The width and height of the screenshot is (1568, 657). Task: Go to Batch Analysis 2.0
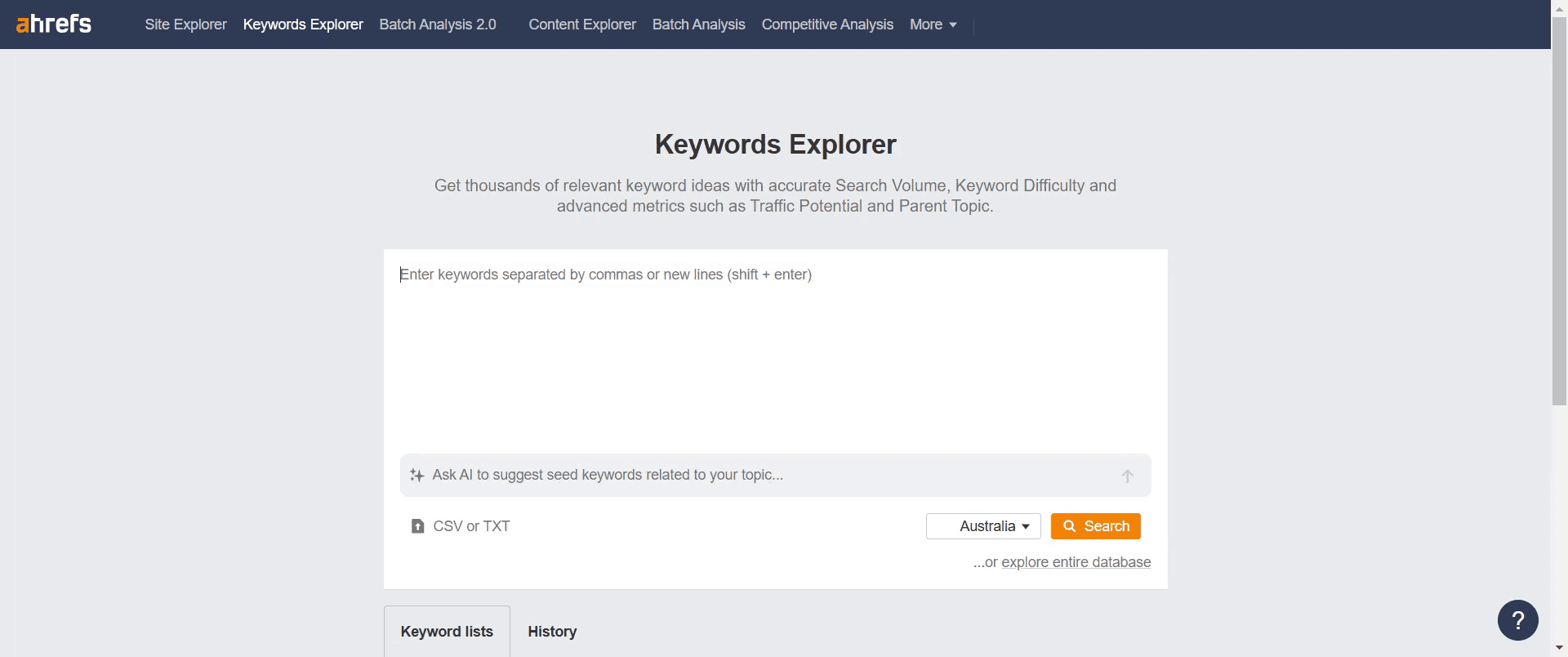tap(438, 25)
